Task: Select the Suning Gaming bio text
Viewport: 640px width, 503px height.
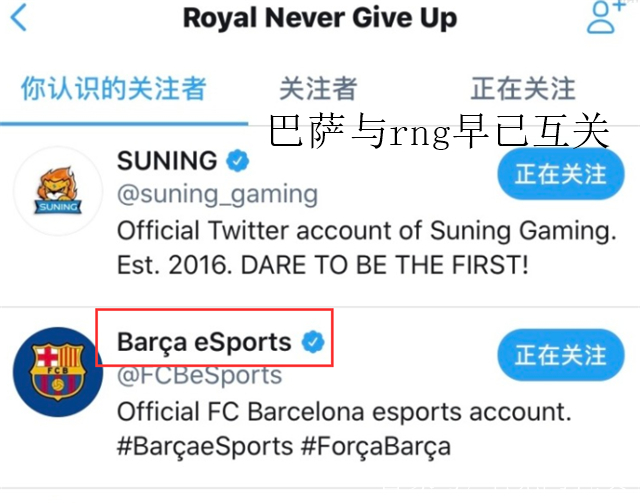Action: coord(367,247)
